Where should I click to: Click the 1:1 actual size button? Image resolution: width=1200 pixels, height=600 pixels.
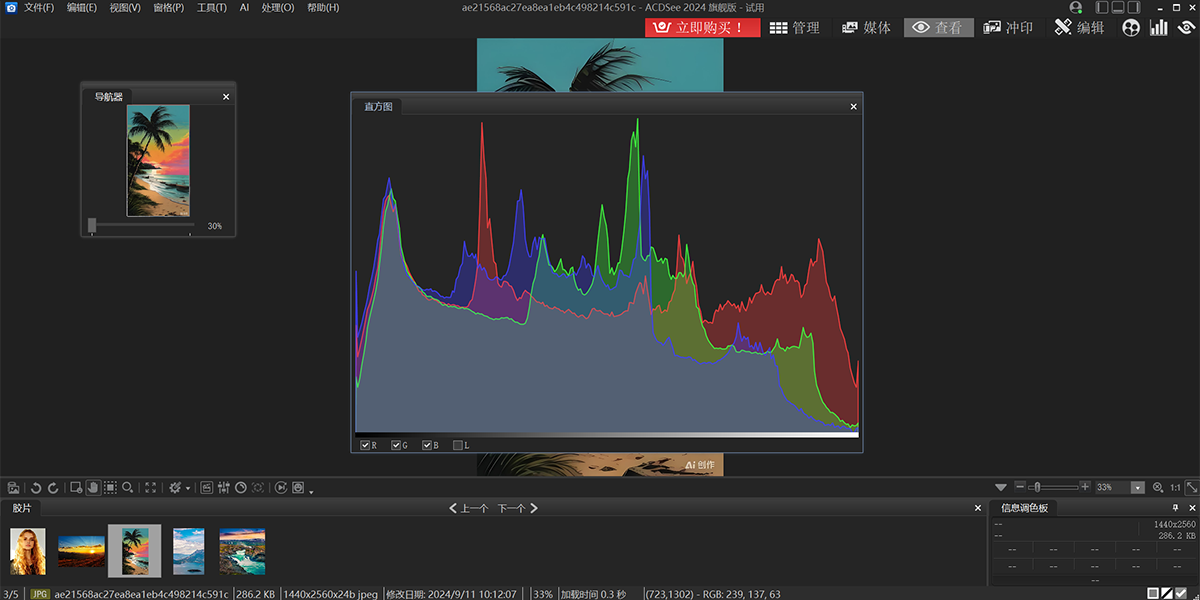pyautogui.click(x=1175, y=487)
